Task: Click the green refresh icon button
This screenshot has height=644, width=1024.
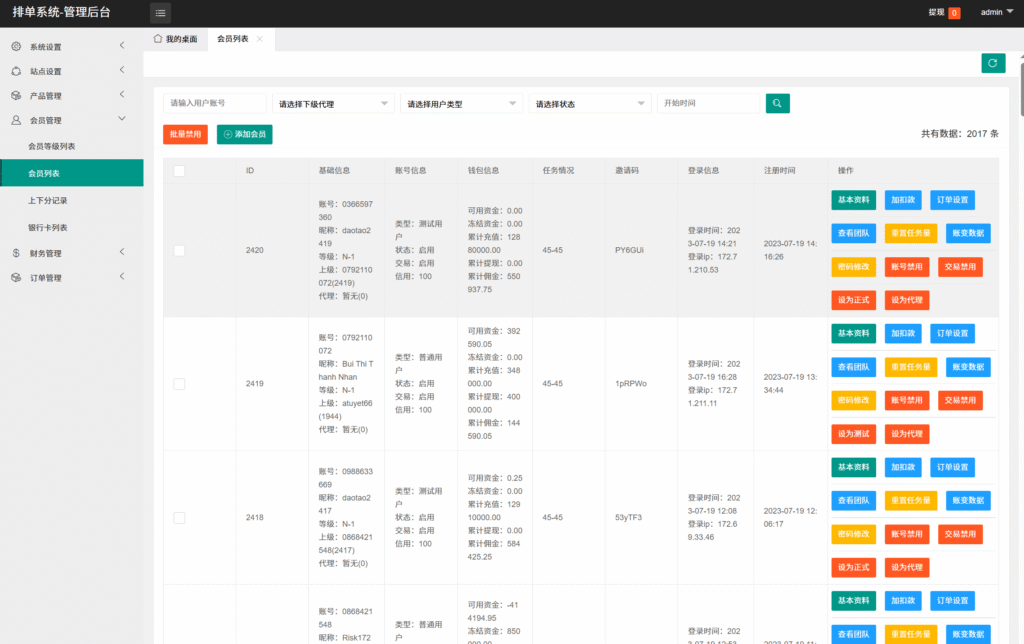Action: [x=992, y=63]
